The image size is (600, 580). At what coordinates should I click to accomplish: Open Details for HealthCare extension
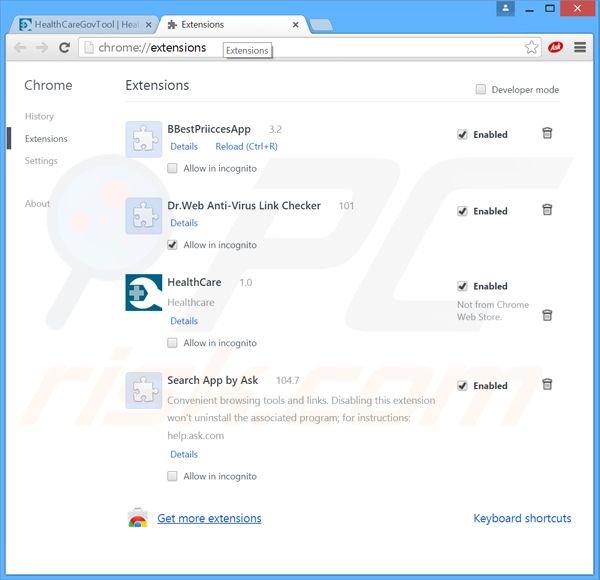pyautogui.click(x=184, y=321)
